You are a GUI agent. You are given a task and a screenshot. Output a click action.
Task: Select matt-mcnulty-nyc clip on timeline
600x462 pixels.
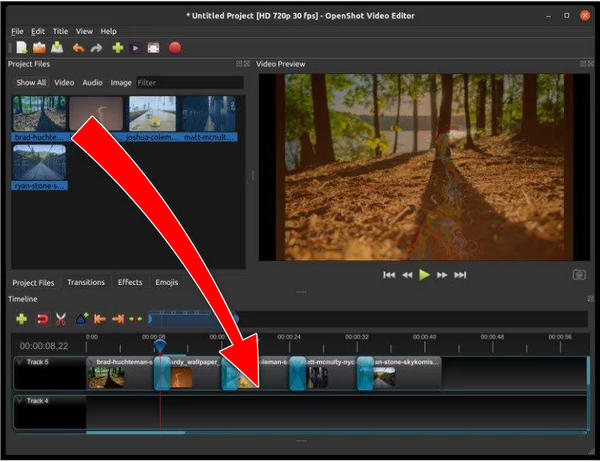[x=330, y=373]
